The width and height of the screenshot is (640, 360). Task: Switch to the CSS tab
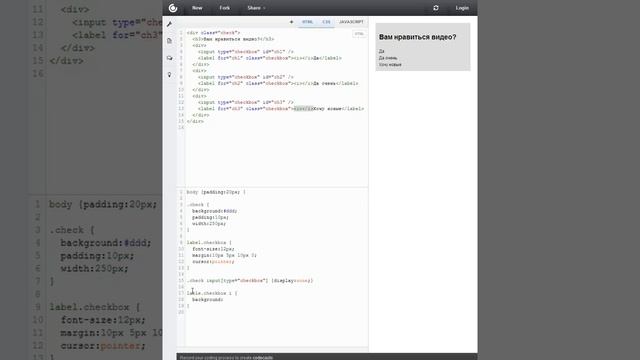click(x=326, y=22)
